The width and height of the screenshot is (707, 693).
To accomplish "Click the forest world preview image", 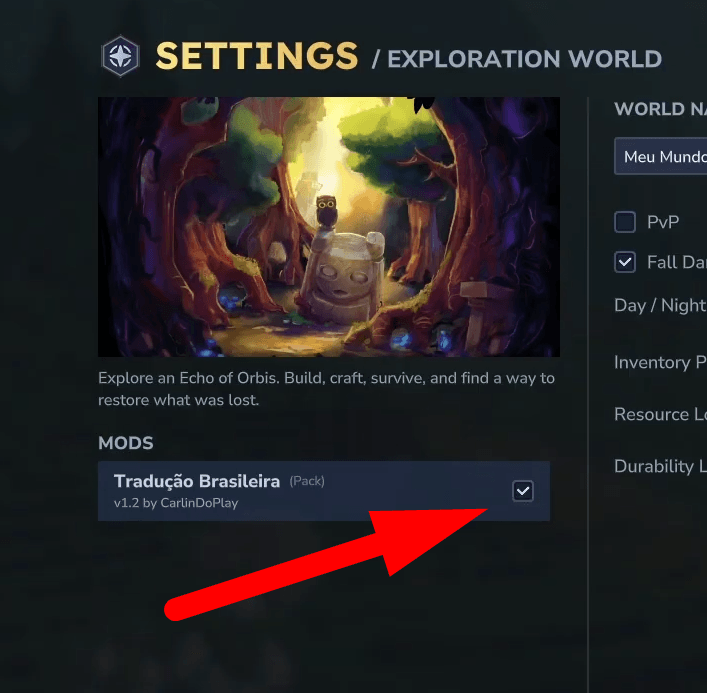I will click(329, 227).
